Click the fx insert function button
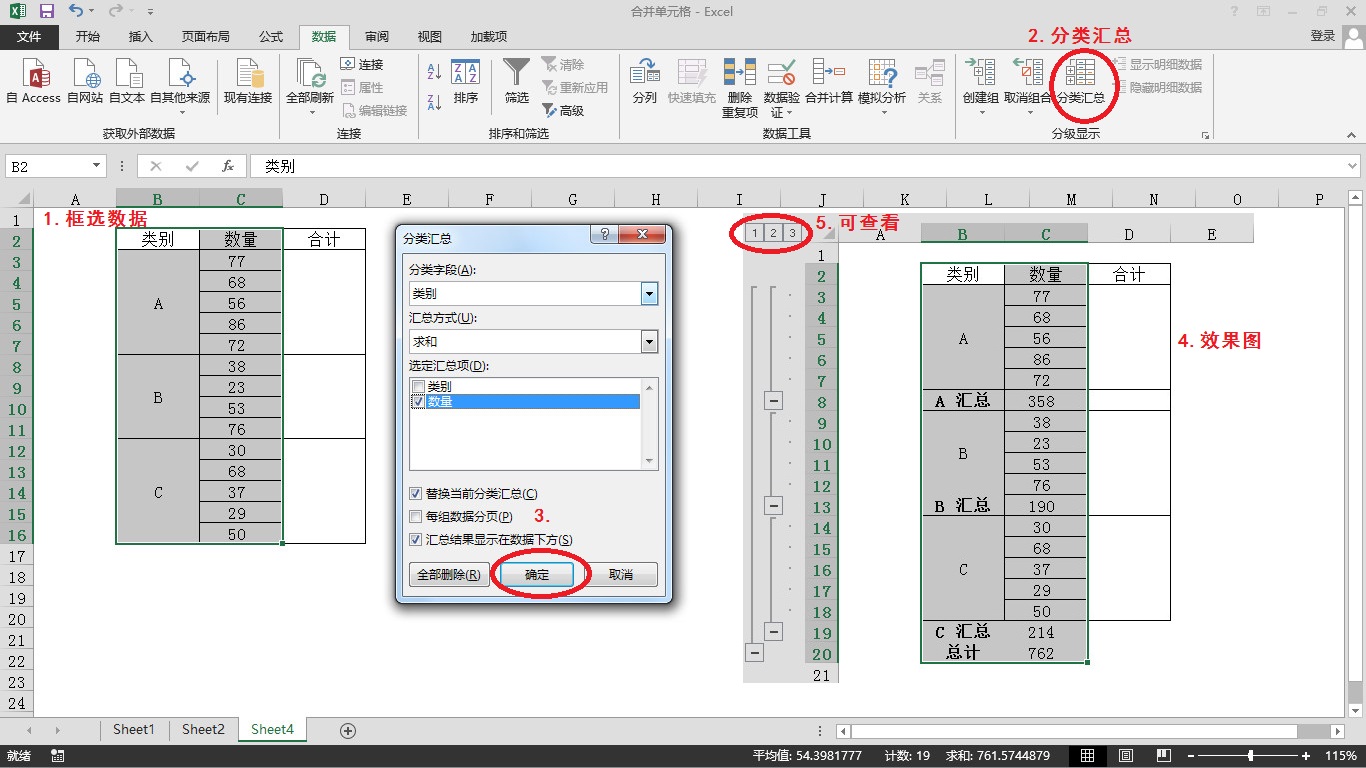 (228, 166)
